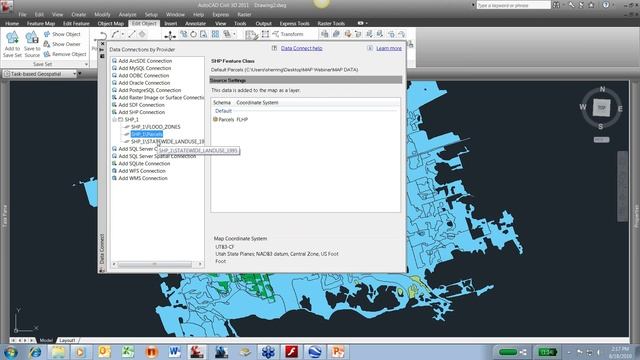Switch to the Object Map ribbon tab
This screenshot has width=640, height=360.
pos(111,24)
